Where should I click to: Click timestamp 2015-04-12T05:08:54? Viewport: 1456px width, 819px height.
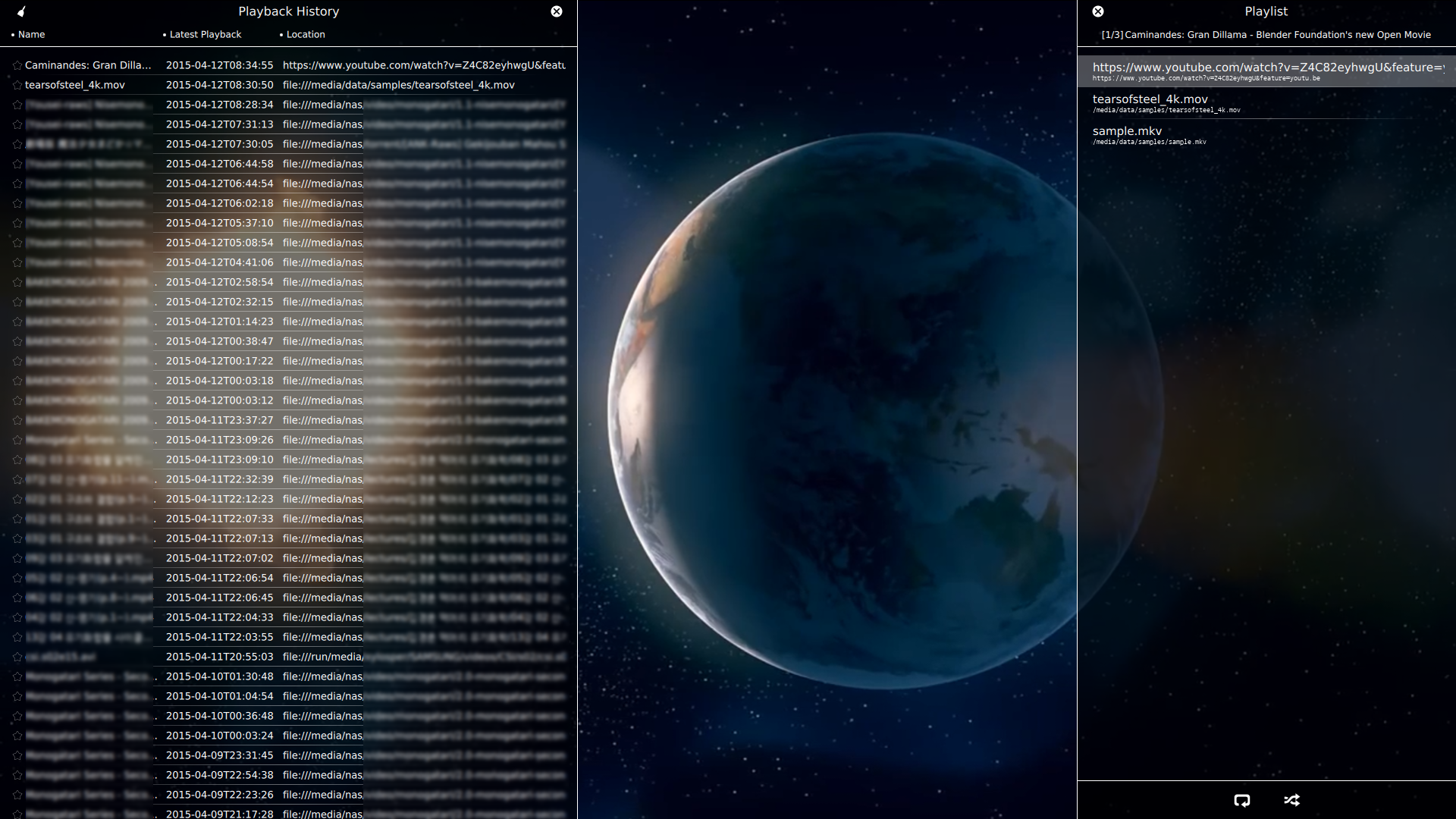click(x=219, y=243)
